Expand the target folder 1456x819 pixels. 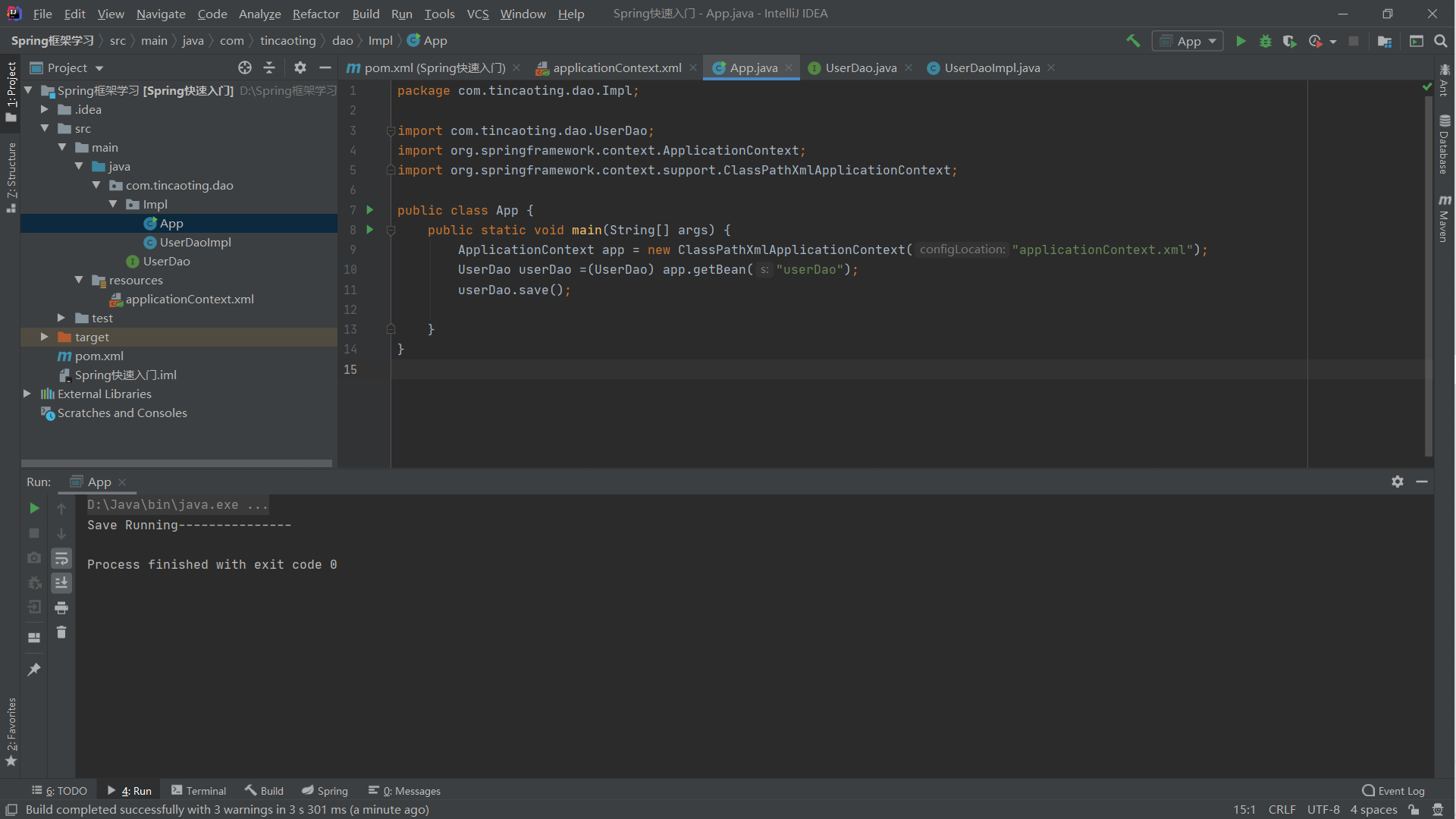pos(45,337)
